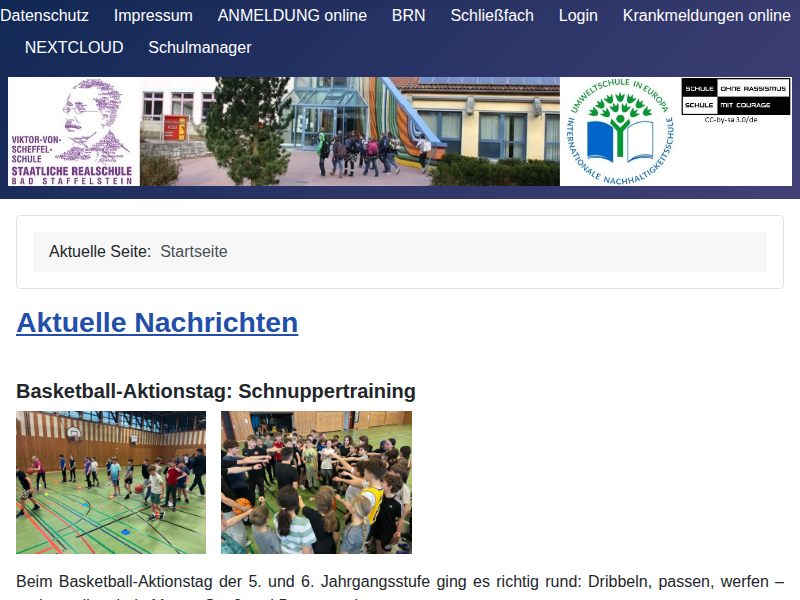Open the Schließfach page
This screenshot has height=600, width=800.
click(492, 15)
